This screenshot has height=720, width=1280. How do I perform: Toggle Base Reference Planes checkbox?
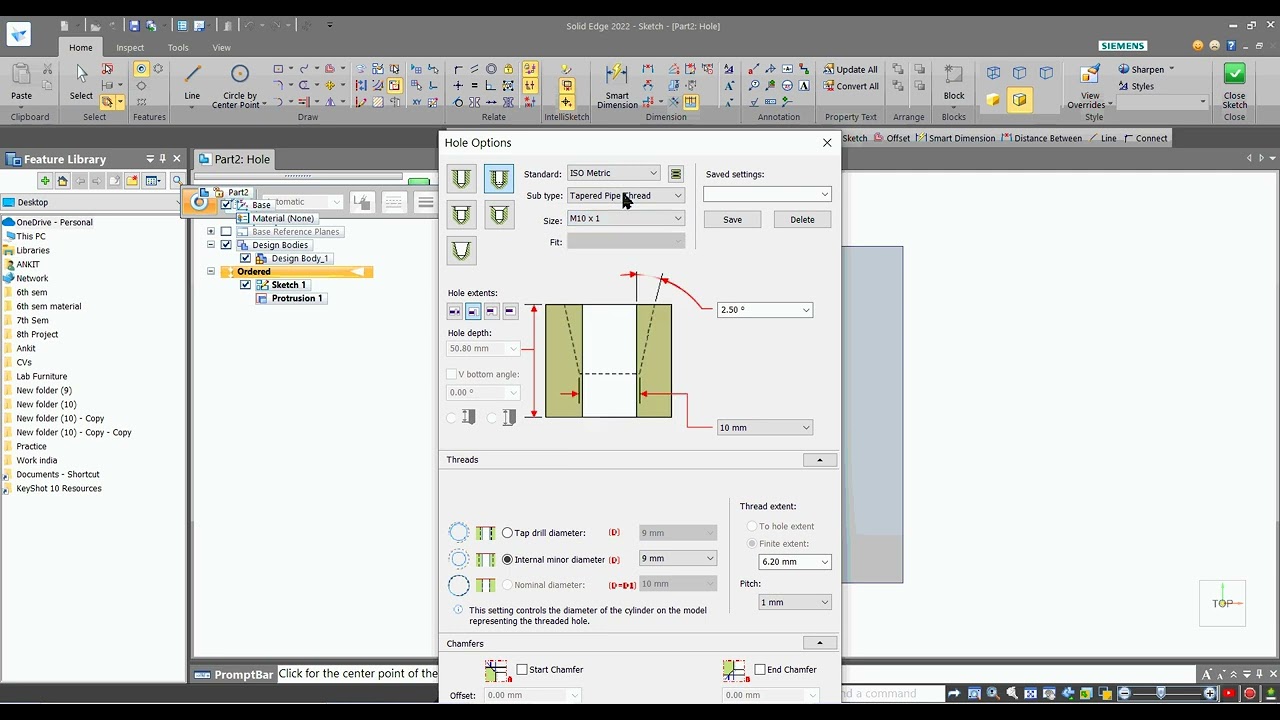pyautogui.click(x=226, y=231)
